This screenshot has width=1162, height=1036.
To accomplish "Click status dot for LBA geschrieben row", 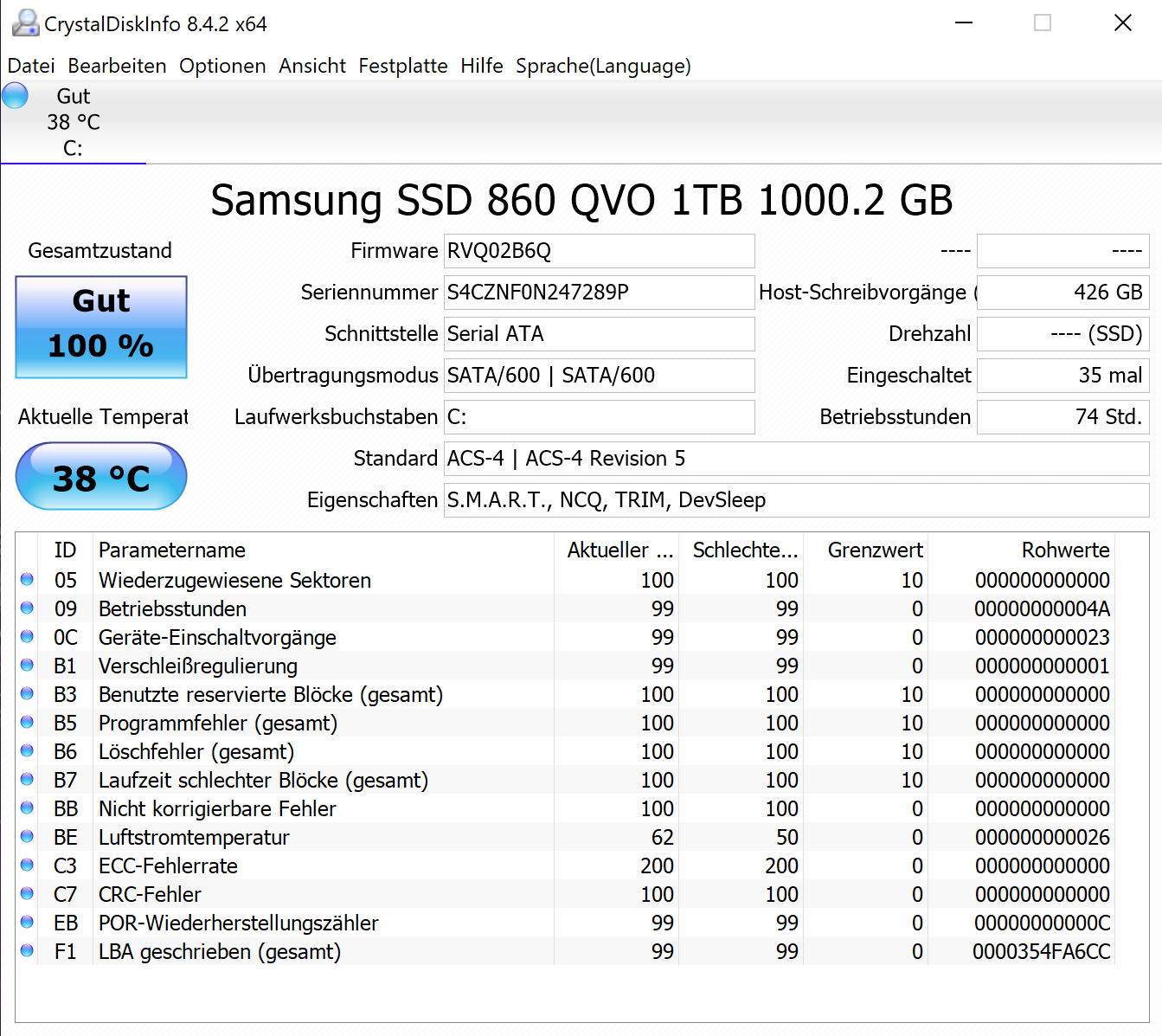I will (x=27, y=950).
